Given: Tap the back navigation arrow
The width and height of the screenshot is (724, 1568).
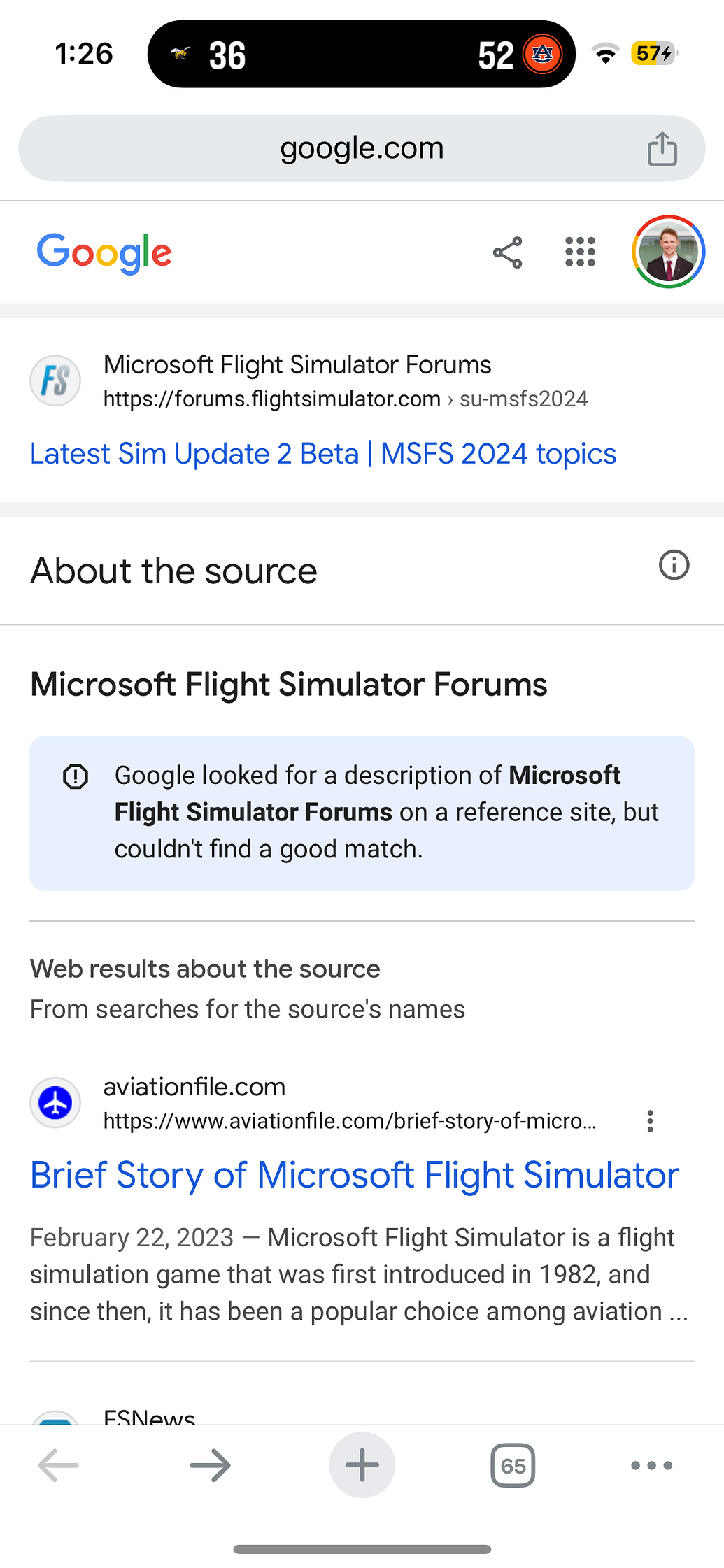Looking at the screenshot, I should [56, 1466].
